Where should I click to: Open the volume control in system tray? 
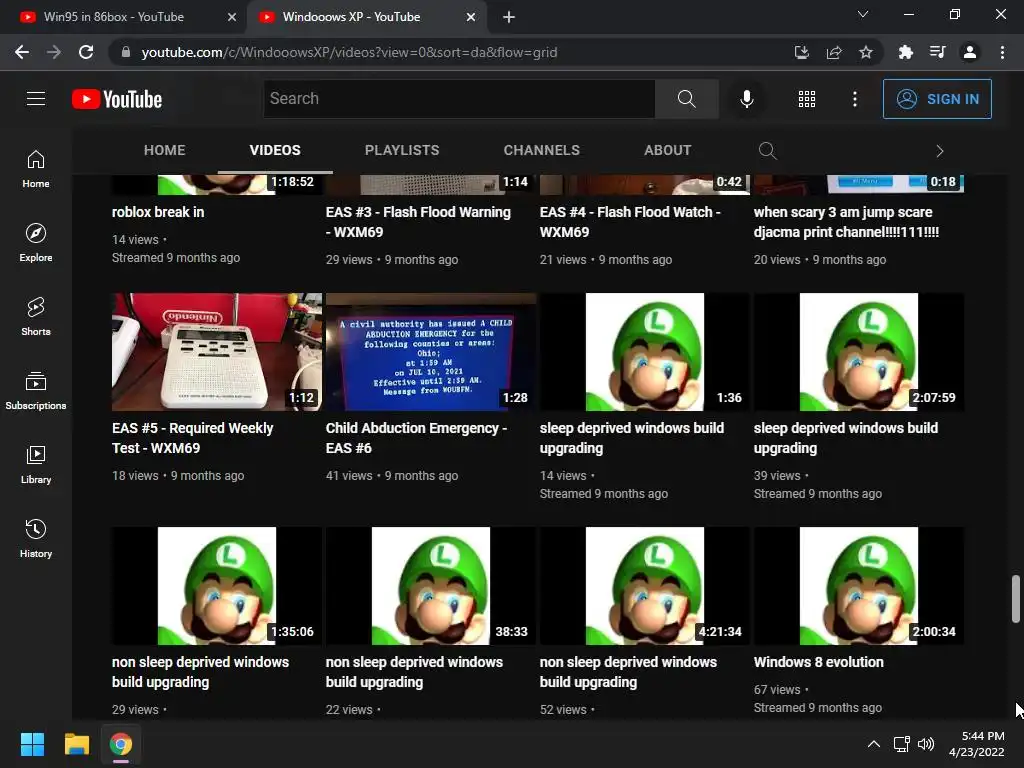[926, 744]
